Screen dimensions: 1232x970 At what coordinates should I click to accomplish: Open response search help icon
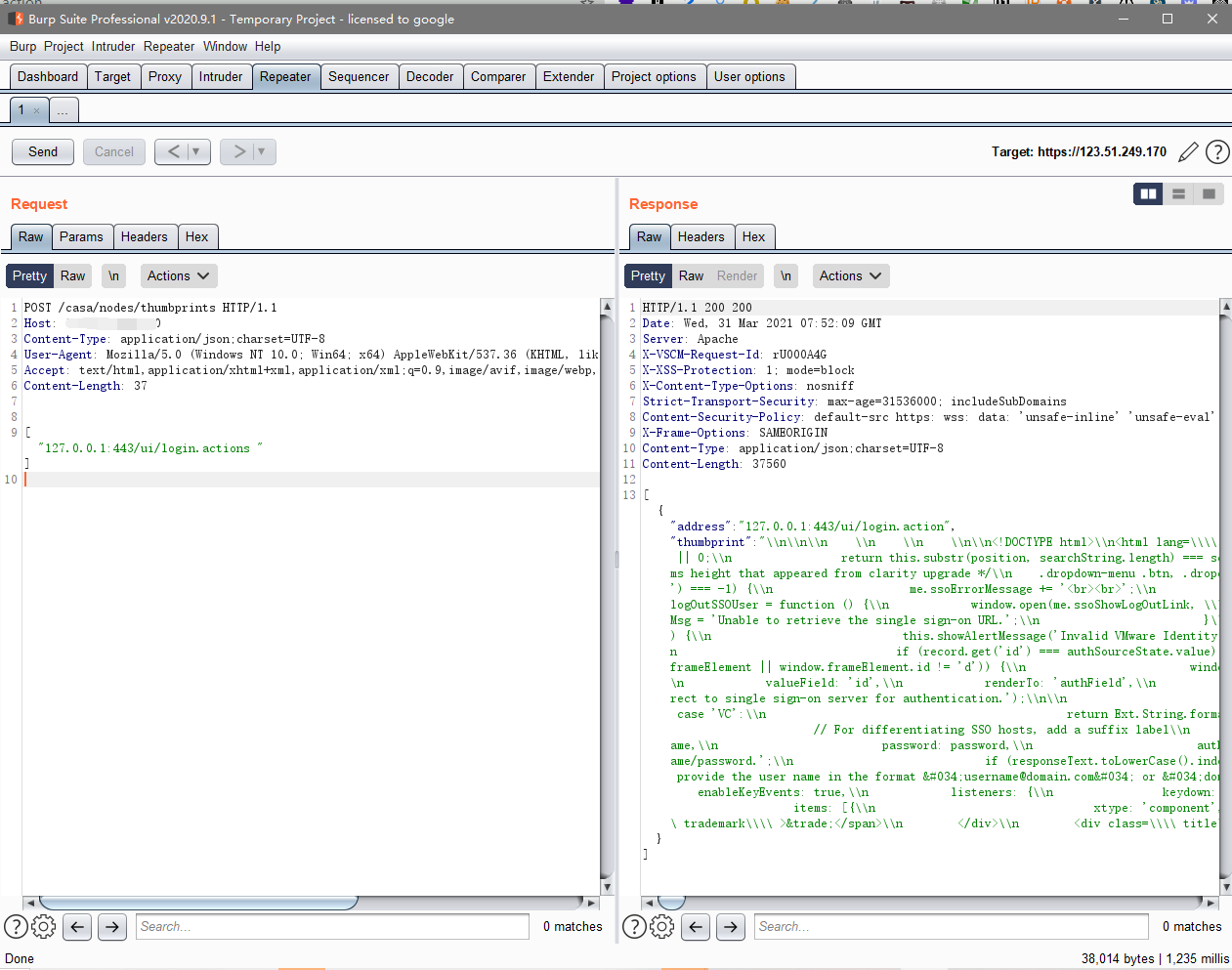634,926
